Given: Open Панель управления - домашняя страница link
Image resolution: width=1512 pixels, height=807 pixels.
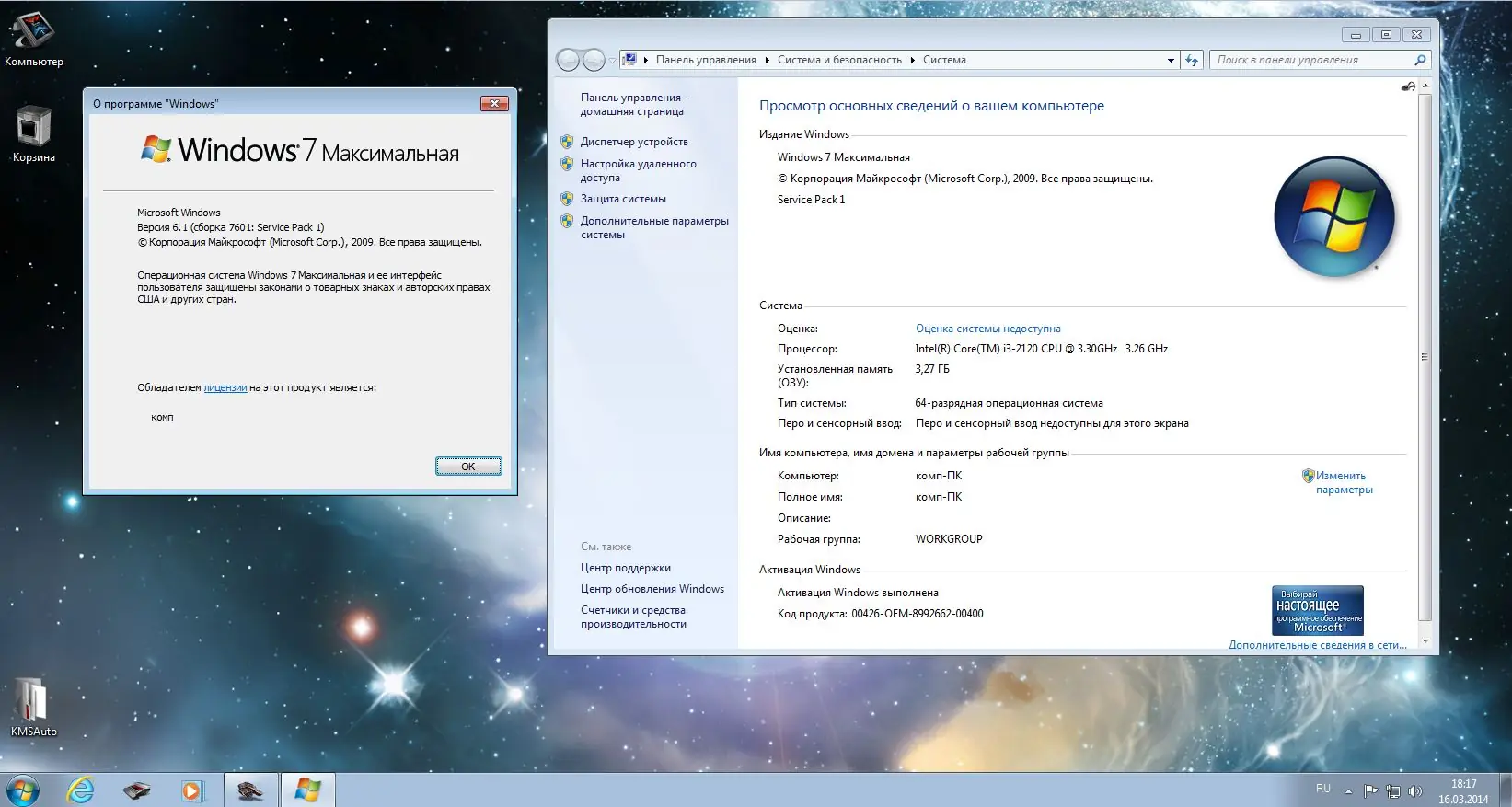Looking at the screenshot, I should tap(633, 104).
